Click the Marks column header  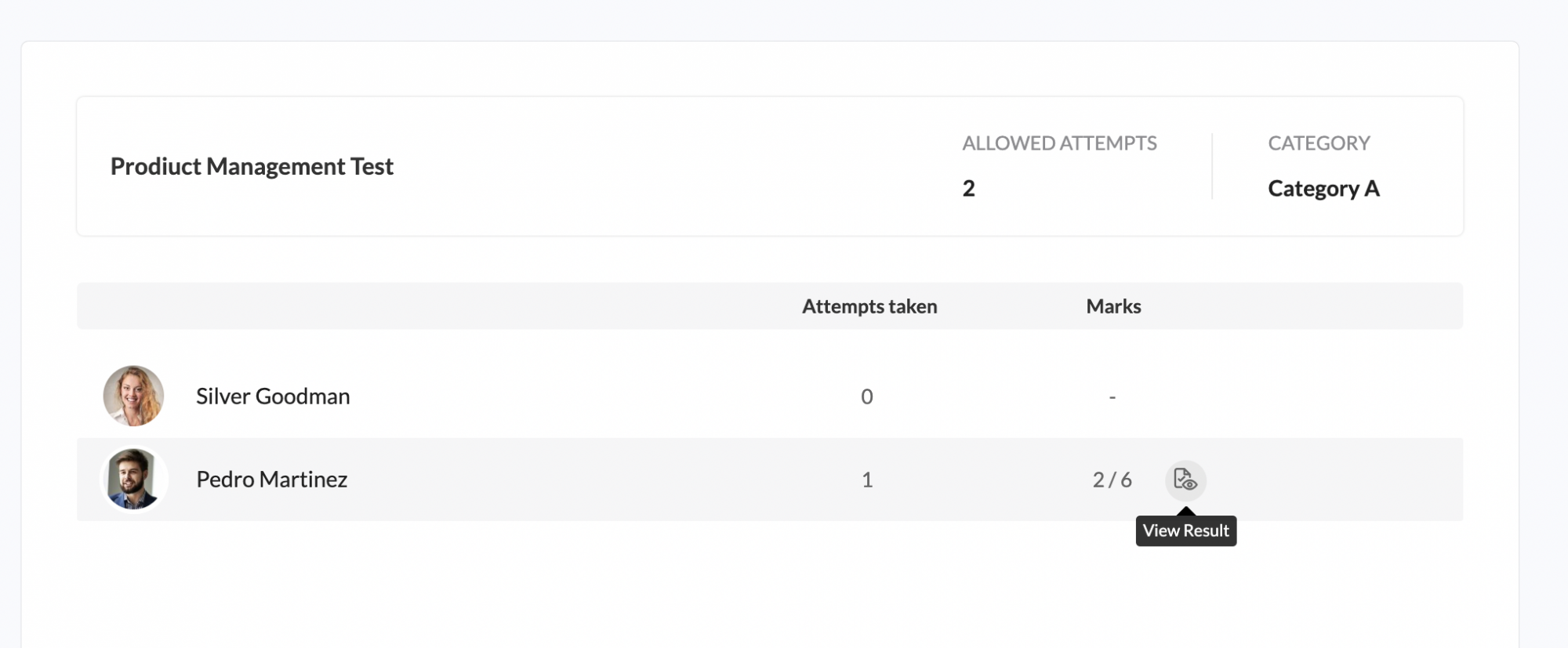click(1113, 306)
